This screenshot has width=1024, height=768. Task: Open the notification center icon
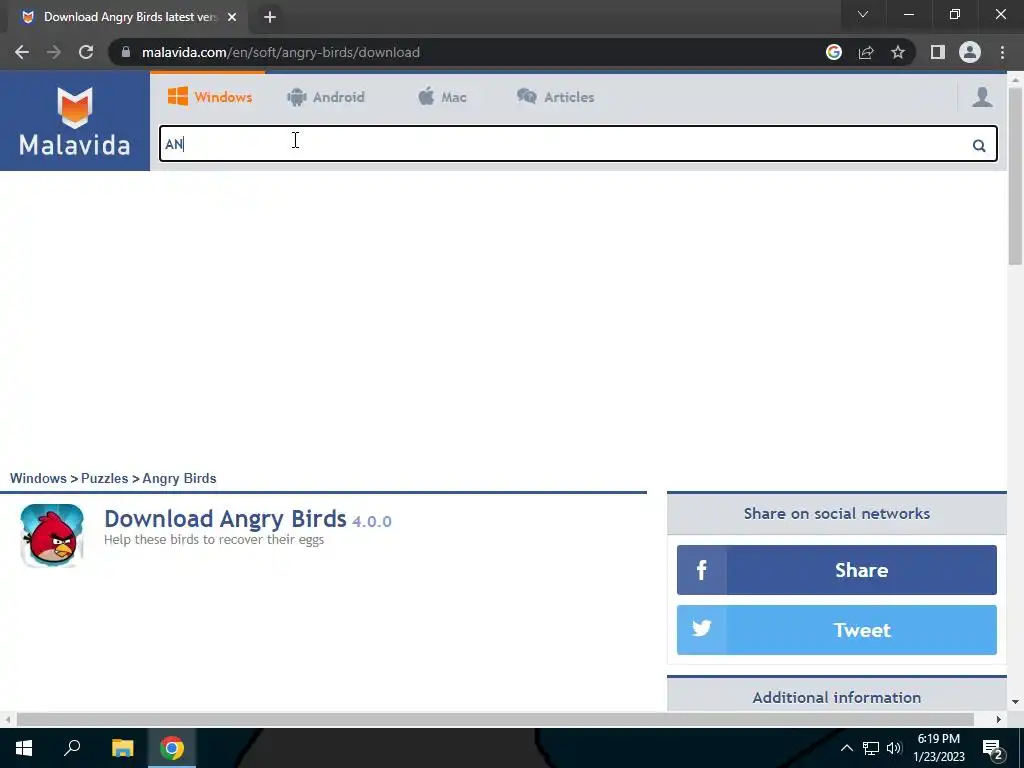pyautogui.click(x=993, y=748)
